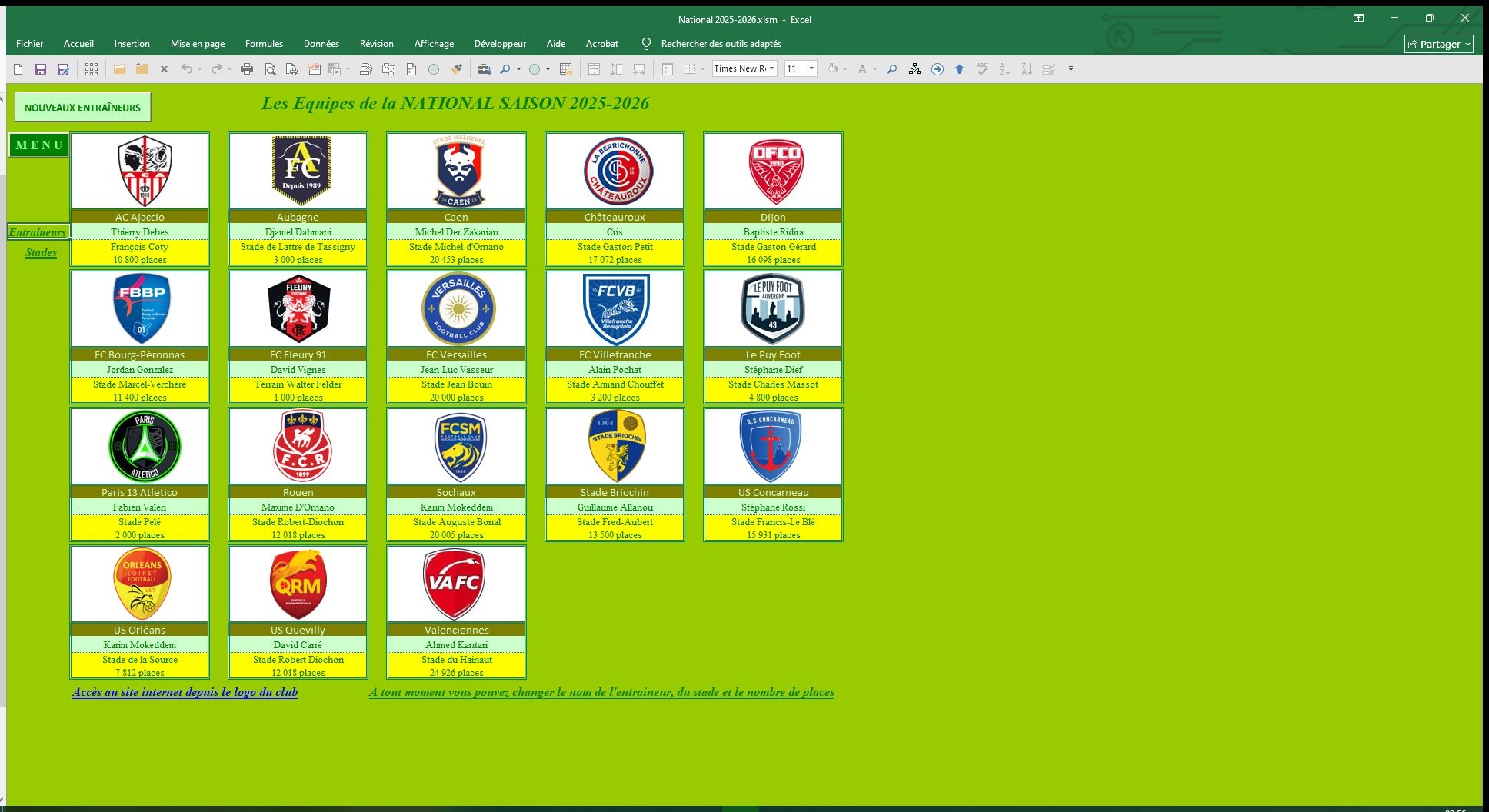
Task: Click the Undo arrow
Action: [x=186, y=69]
